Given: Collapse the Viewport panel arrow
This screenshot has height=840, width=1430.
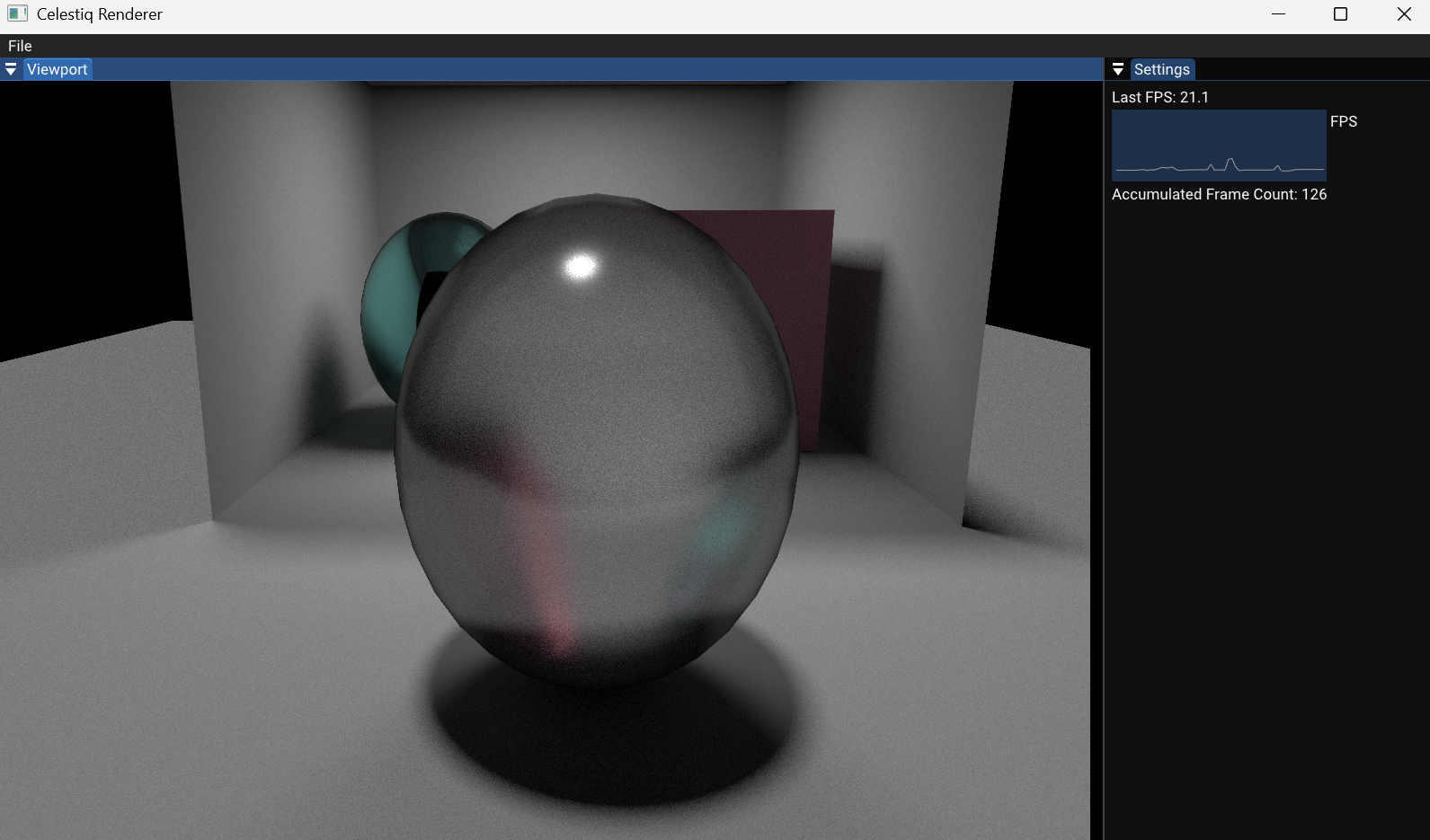Looking at the screenshot, I should [x=11, y=69].
